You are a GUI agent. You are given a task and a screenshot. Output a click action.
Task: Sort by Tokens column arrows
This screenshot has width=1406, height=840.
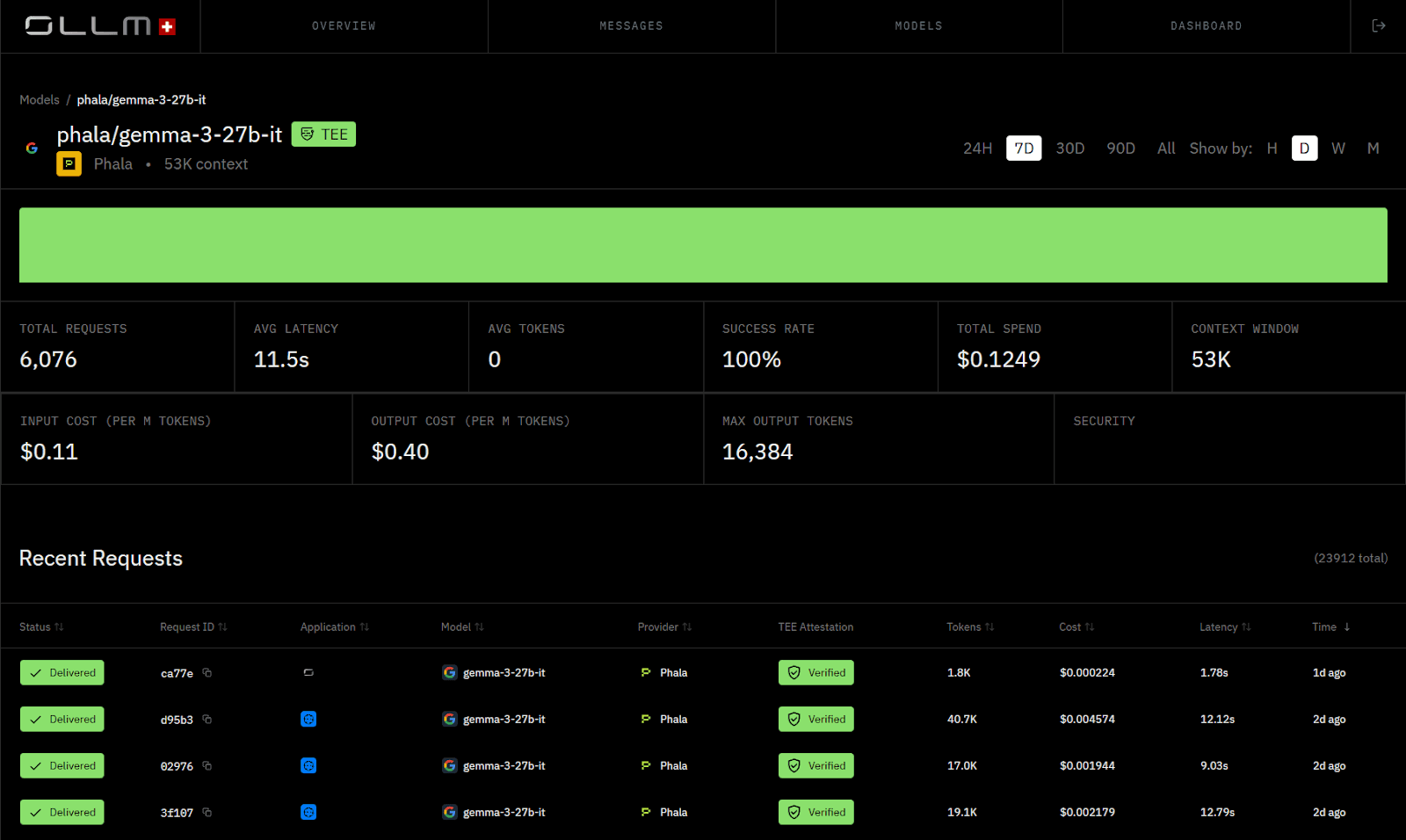tap(989, 627)
